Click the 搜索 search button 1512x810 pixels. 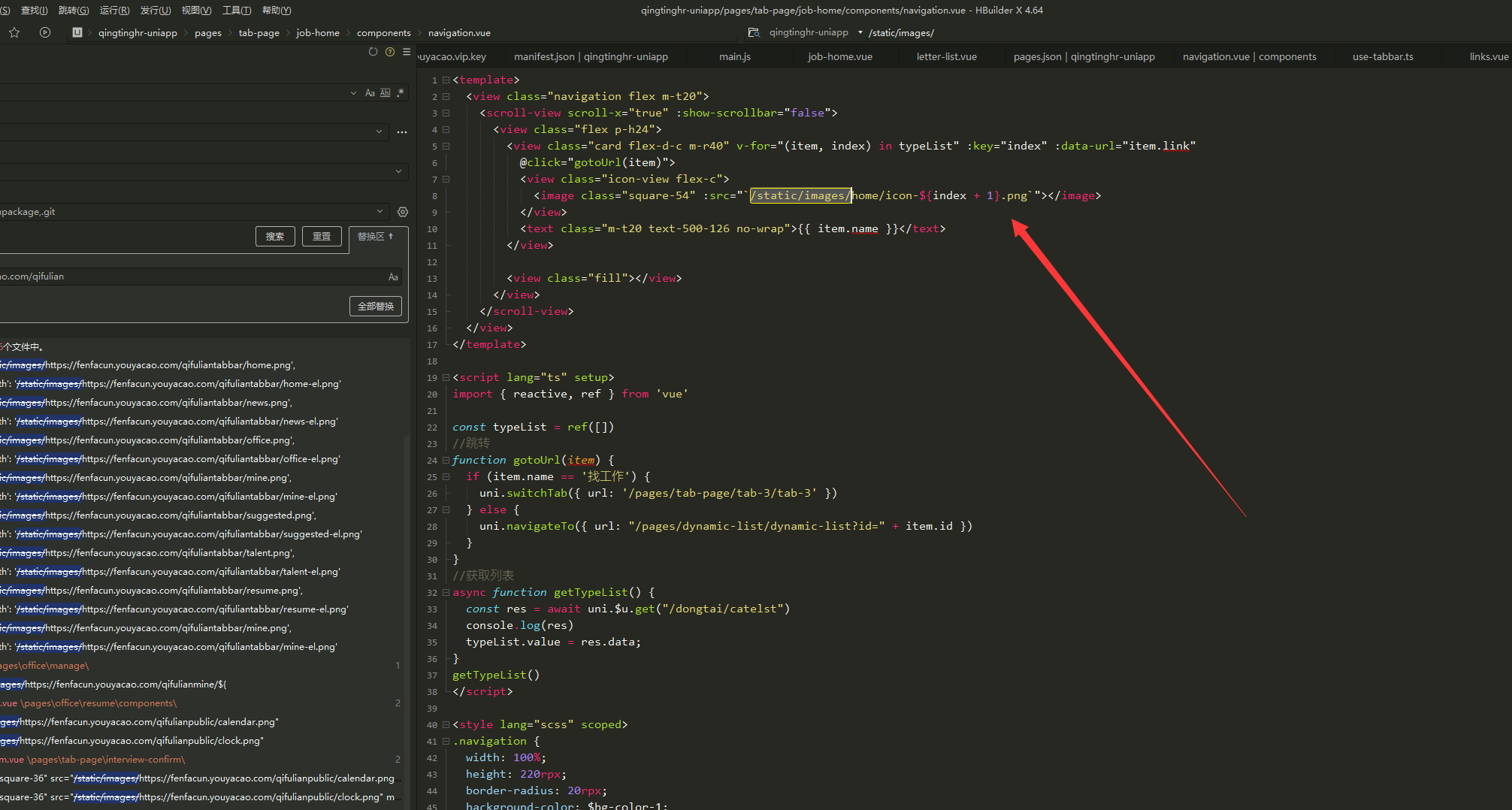(275, 236)
